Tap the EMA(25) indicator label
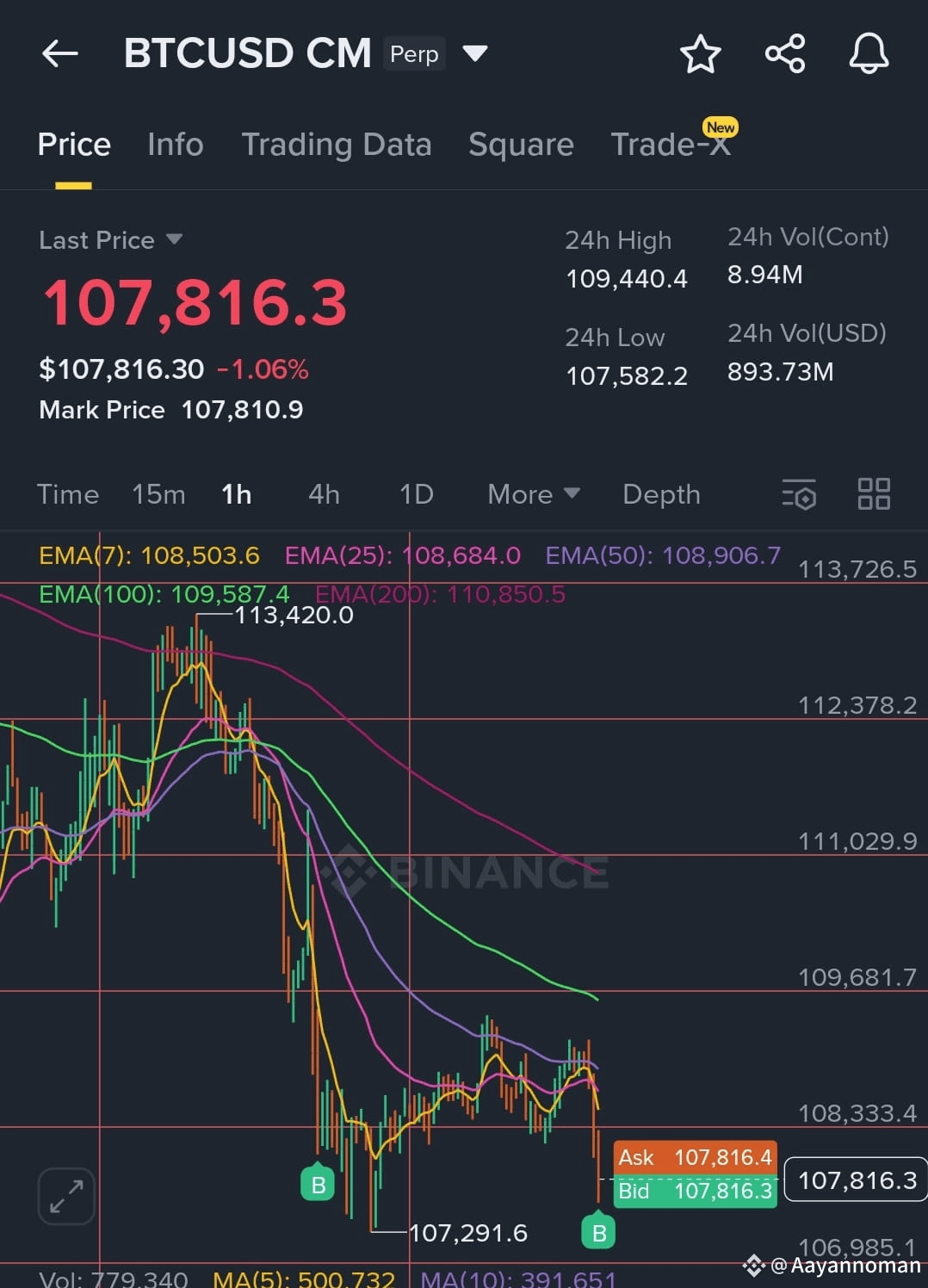 403,555
